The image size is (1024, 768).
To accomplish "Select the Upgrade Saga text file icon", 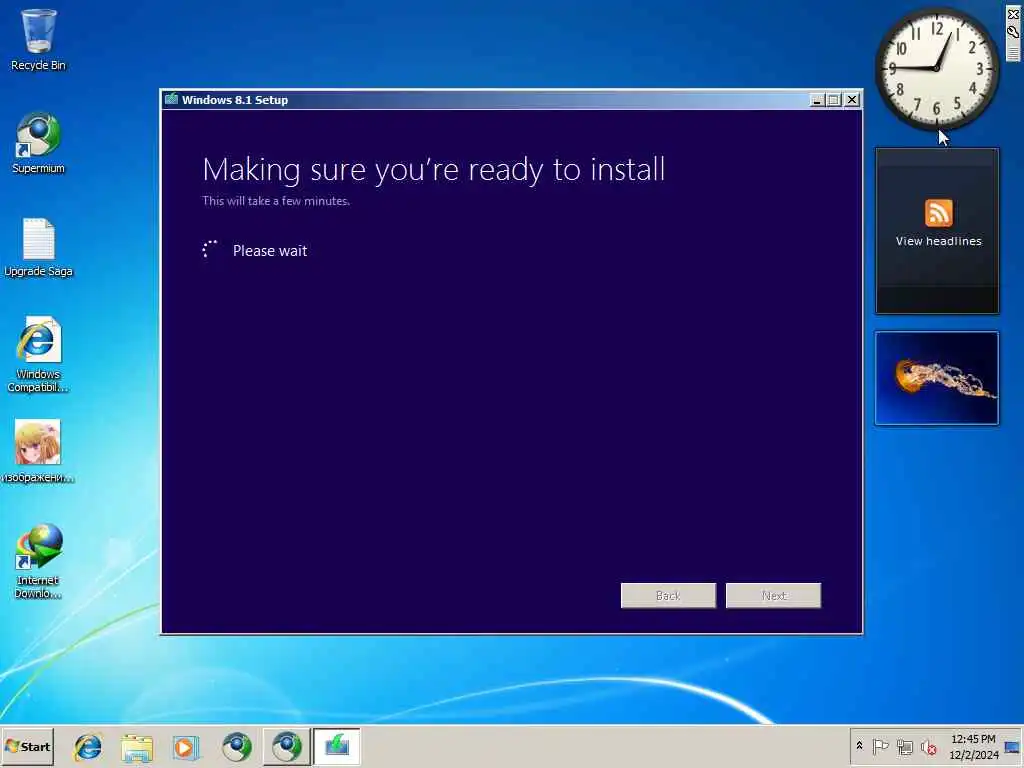I will tap(39, 247).
